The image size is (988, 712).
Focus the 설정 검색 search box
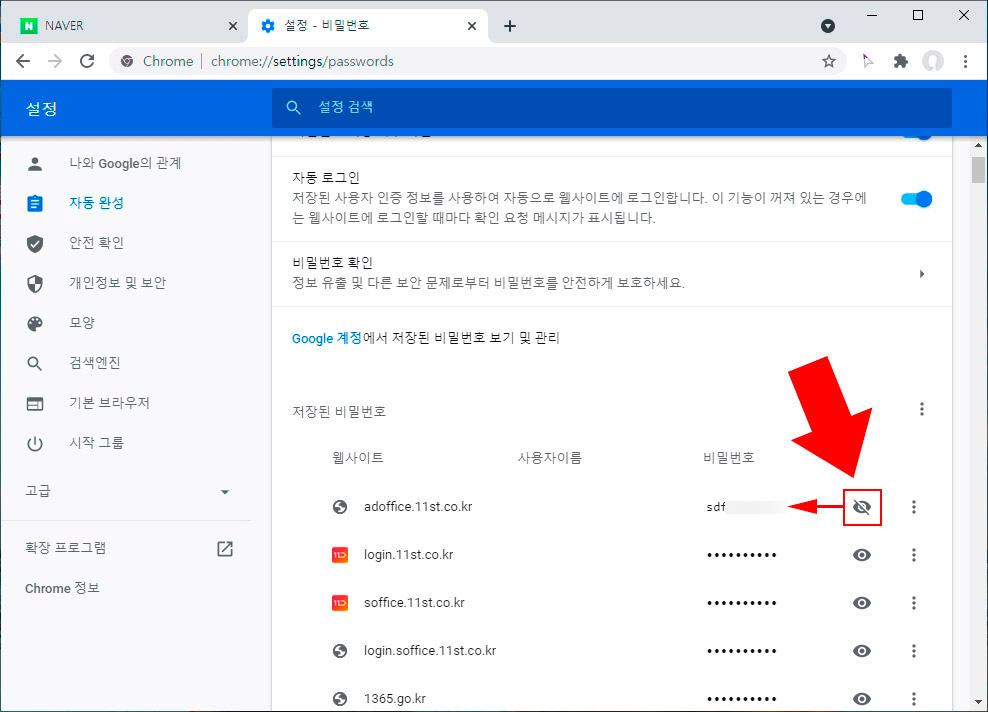611,107
